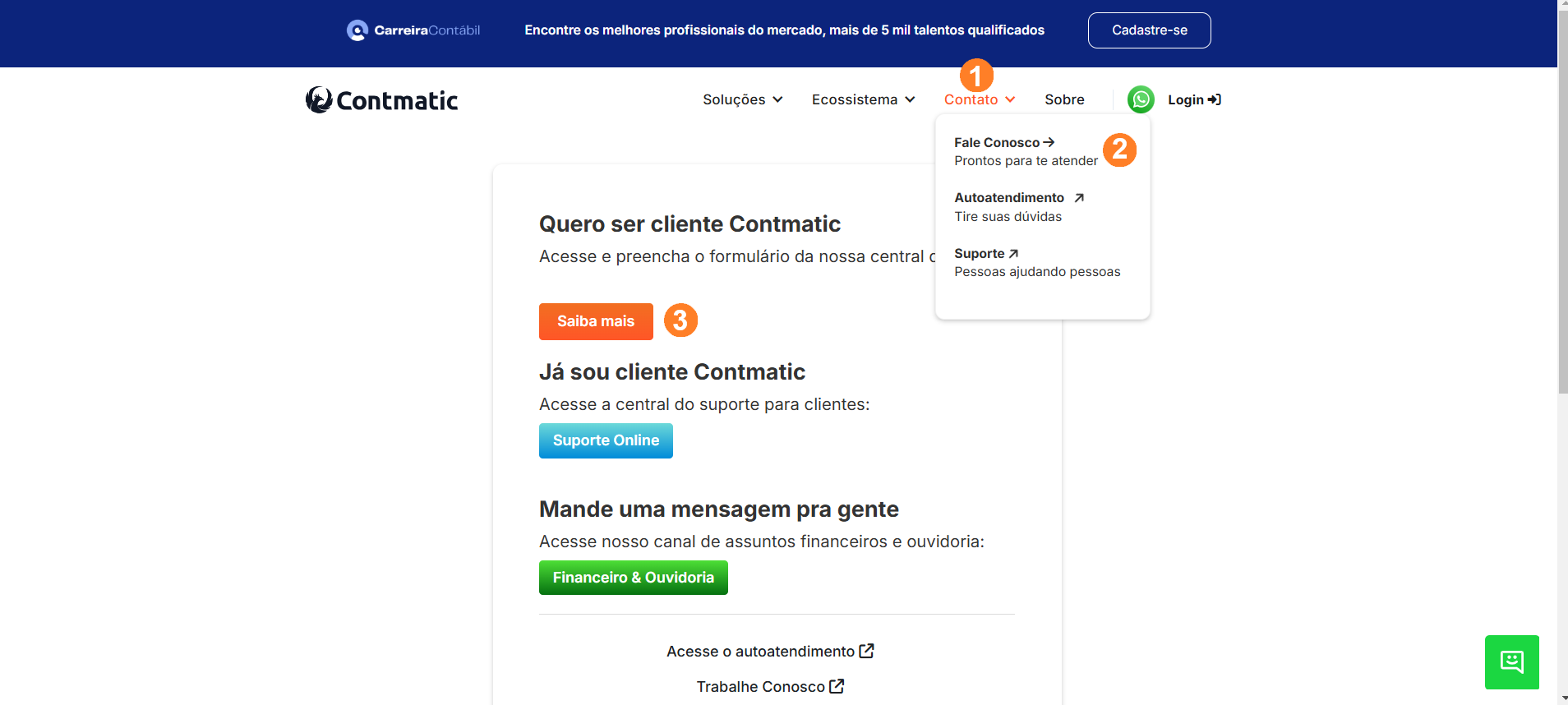Click external link icon beside Trabalhe Conosco

coord(837,686)
